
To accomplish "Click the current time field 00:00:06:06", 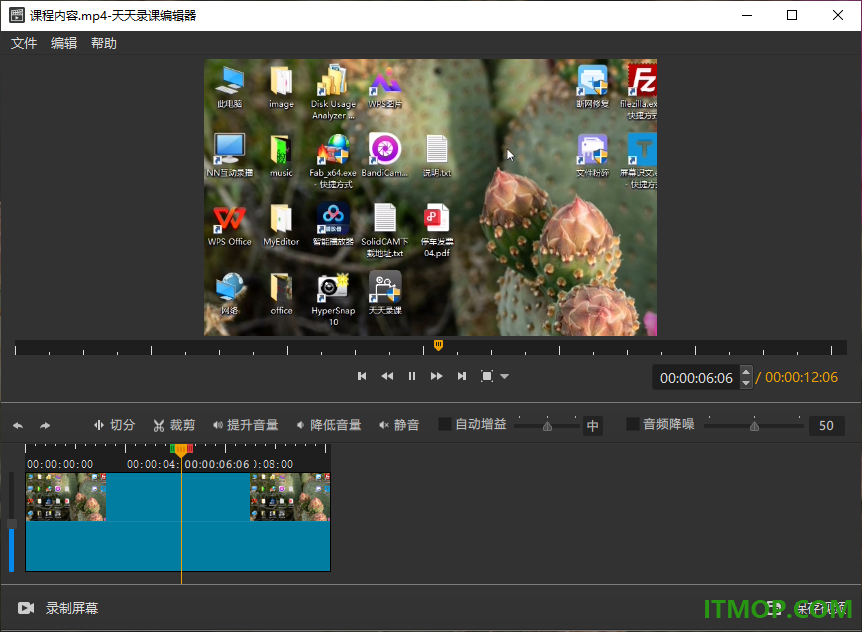I will pyautogui.click(x=696, y=378).
